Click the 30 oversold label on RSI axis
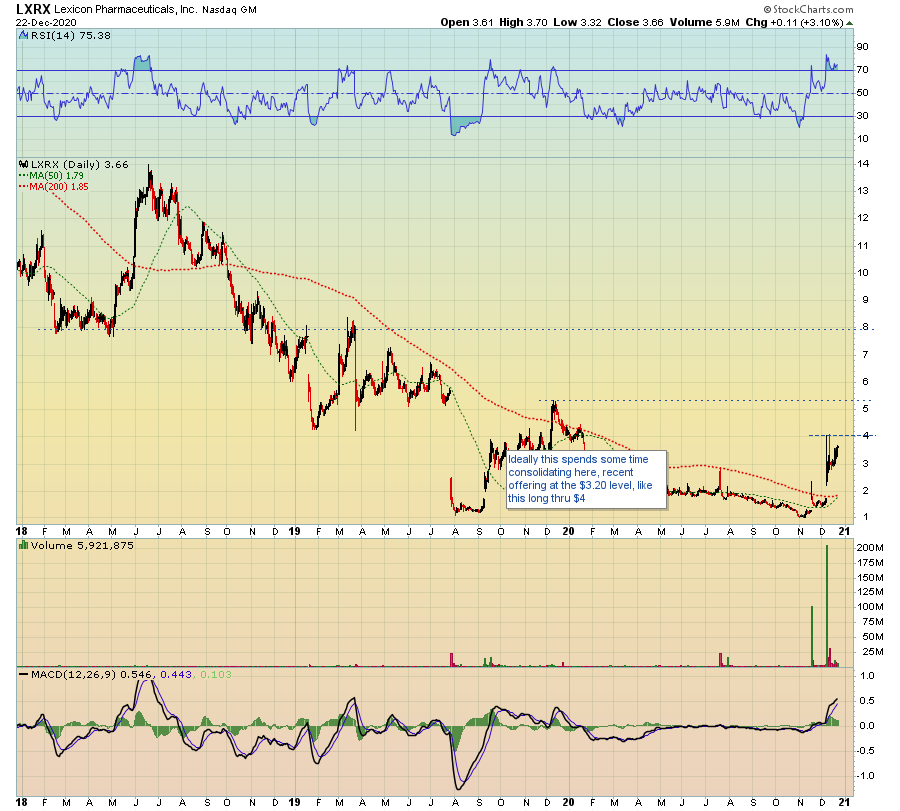The width and height of the screenshot is (900, 811). pyautogui.click(x=862, y=116)
